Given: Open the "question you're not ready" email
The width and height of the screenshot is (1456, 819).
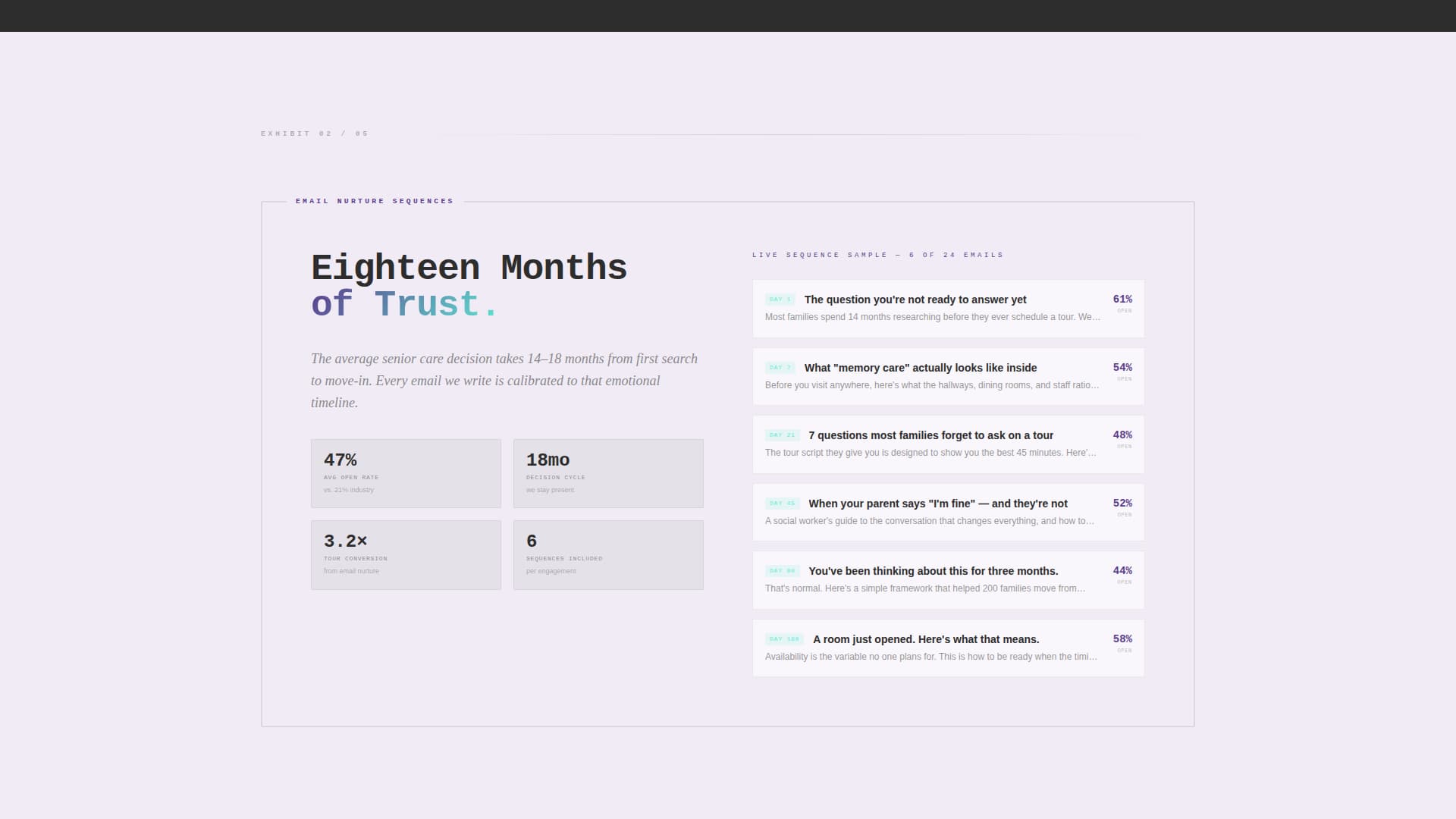Looking at the screenshot, I should point(915,300).
